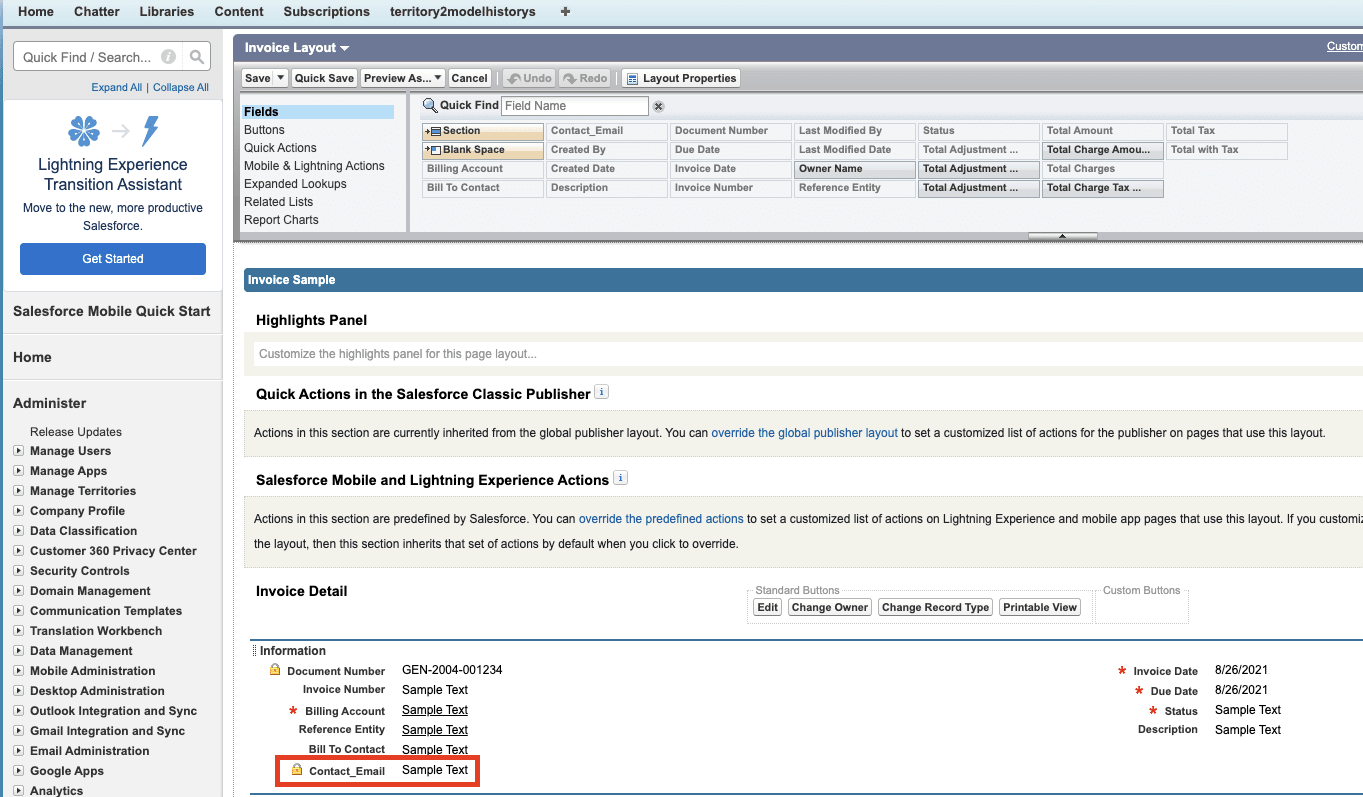
Task: Click the Quick Save button
Action: pos(324,78)
